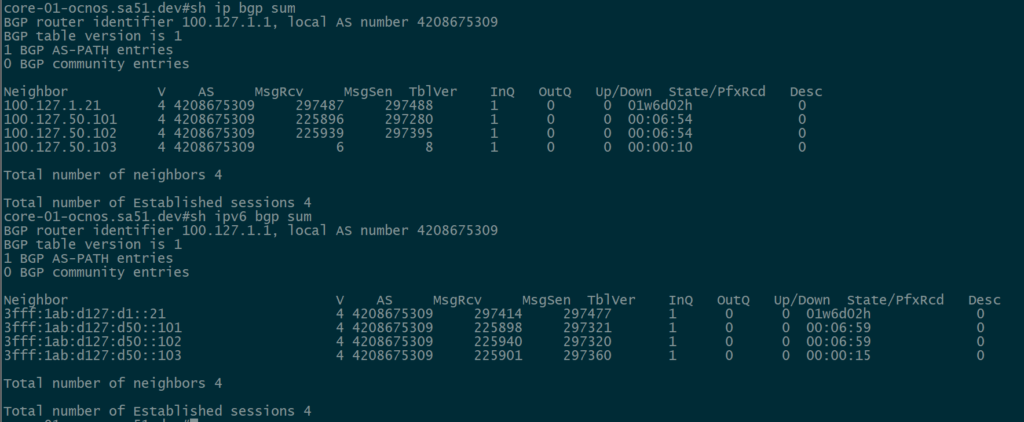Image resolution: width=1024 pixels, height=422 pixels.
Task: Click IPv6 neighbor 3fff:1ab:d127:d50::103
Action: pyautogui.click(x=93, y=355)
